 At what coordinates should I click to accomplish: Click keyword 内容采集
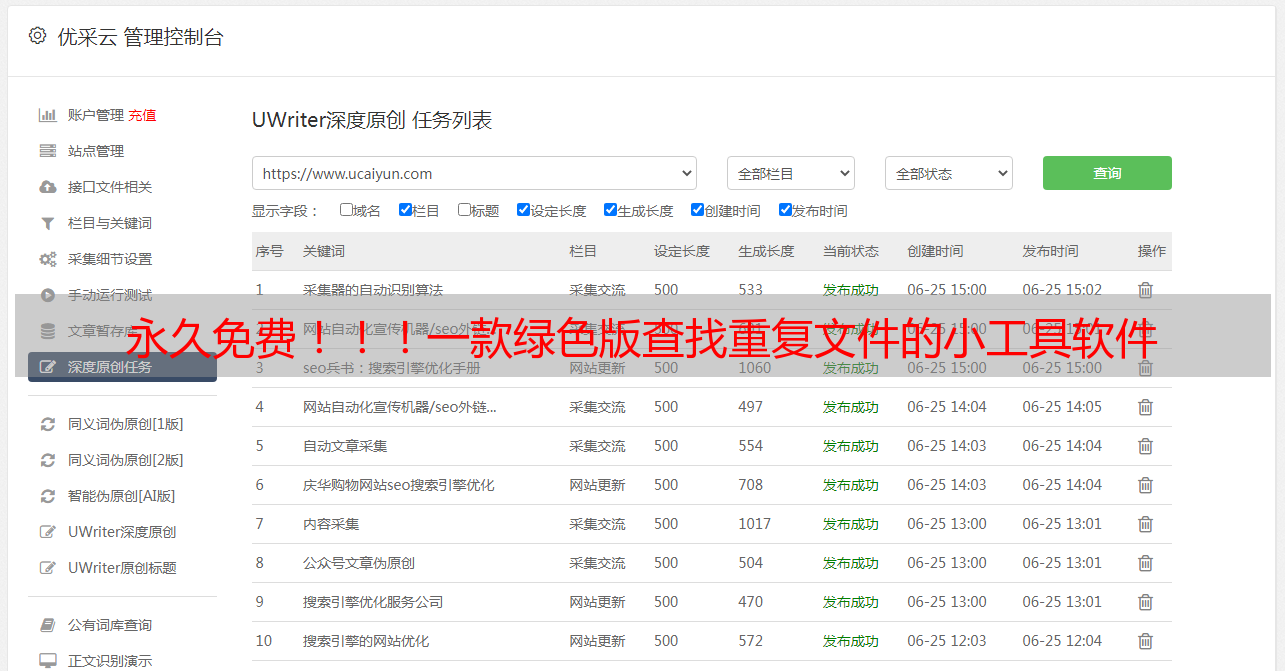(x=331, y=524)
